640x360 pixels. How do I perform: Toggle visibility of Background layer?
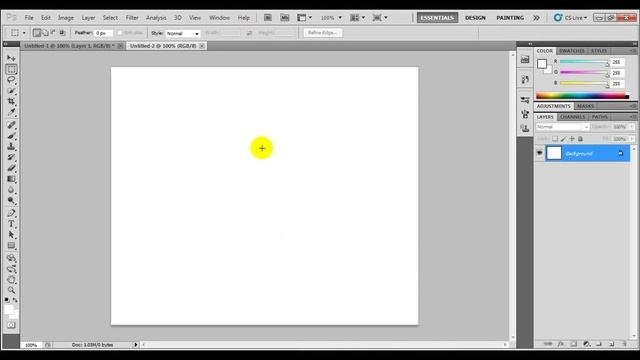540,153
